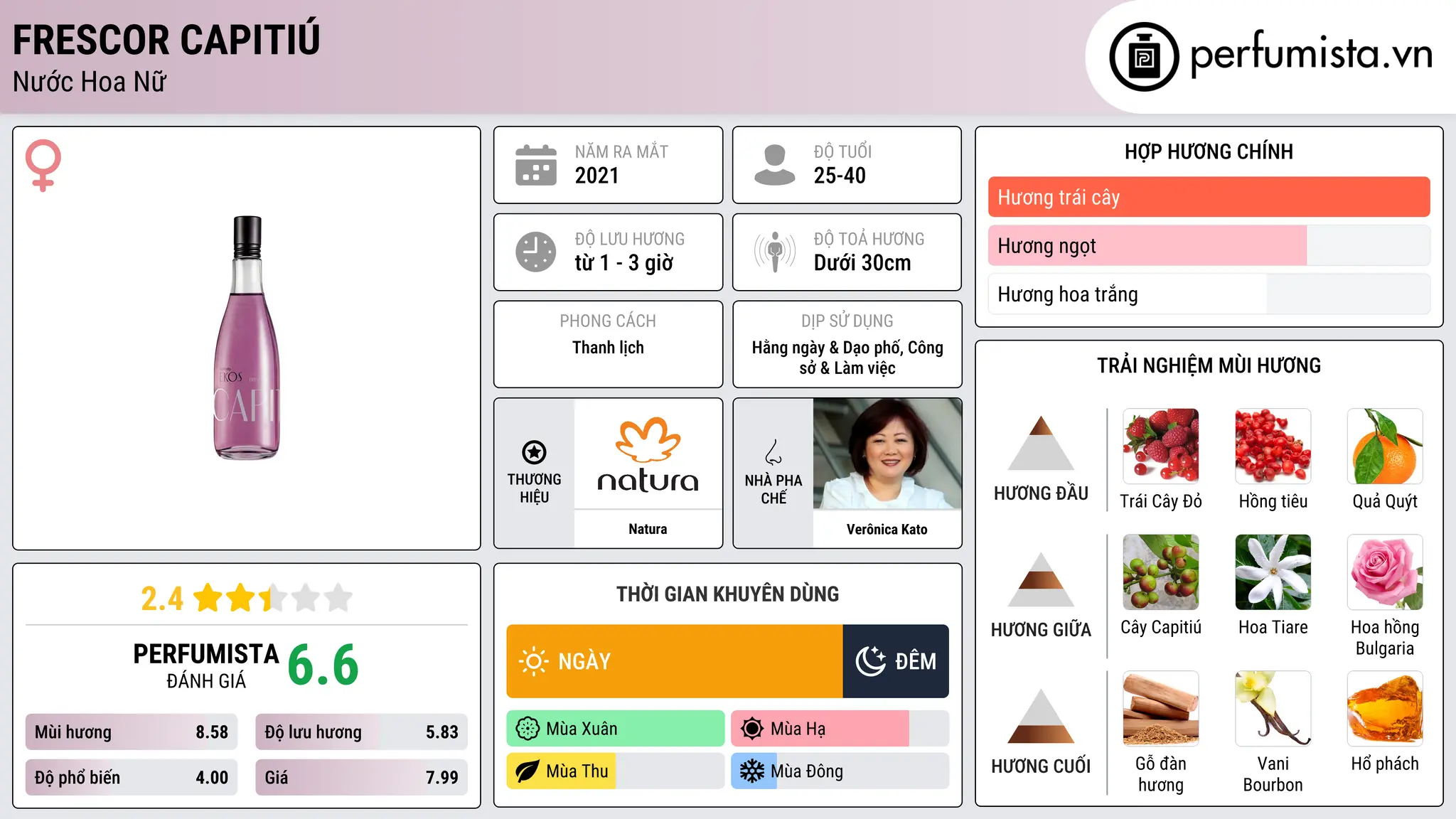
Task: Click the clock icon beside Độ lưu hương
Action: (x=536, y=252)
